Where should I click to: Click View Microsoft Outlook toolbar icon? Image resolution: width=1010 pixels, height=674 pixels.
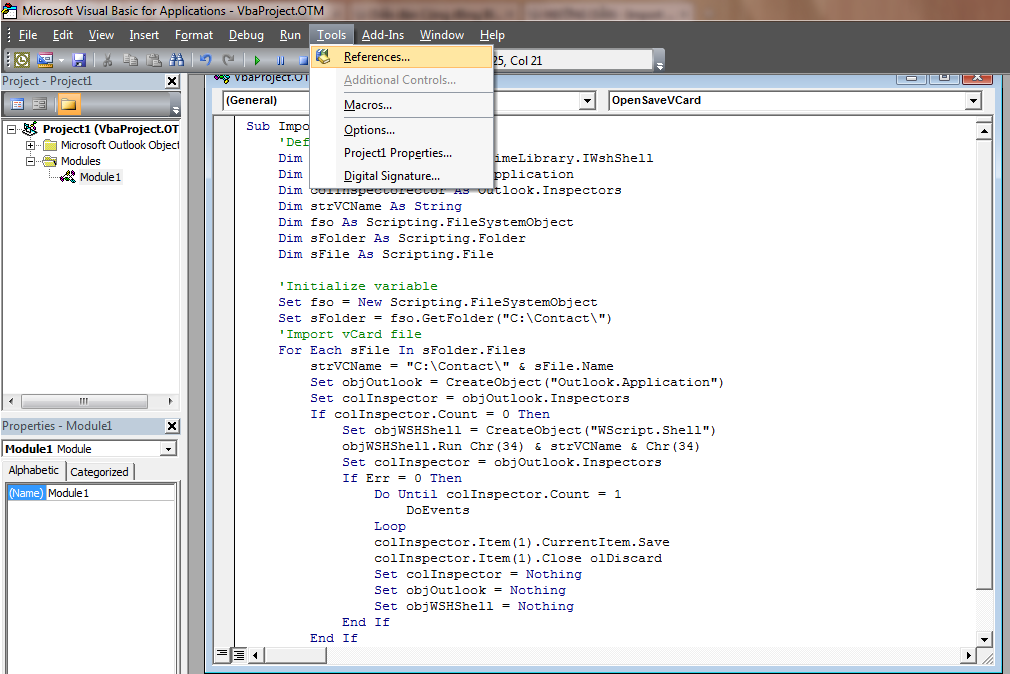point(22,60)
